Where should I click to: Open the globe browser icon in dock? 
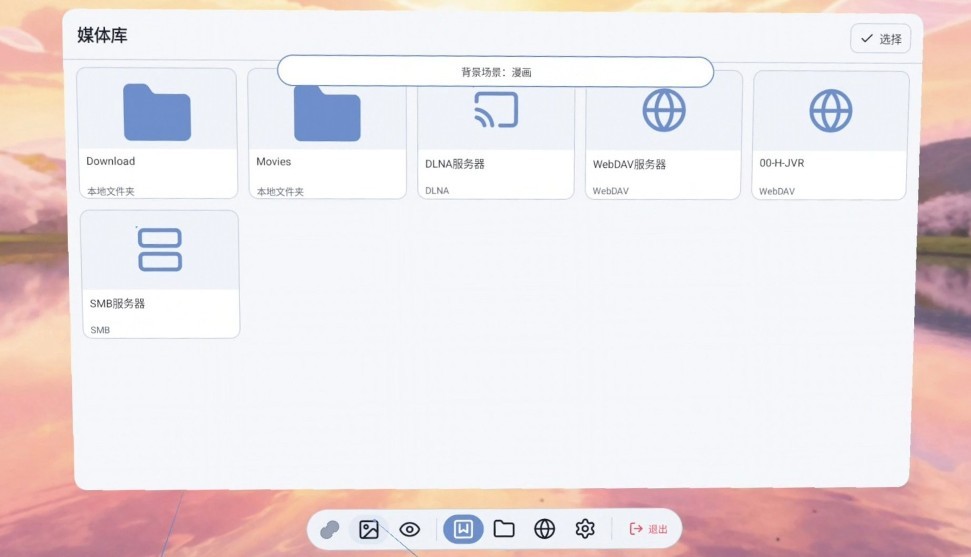pos(544,529)
